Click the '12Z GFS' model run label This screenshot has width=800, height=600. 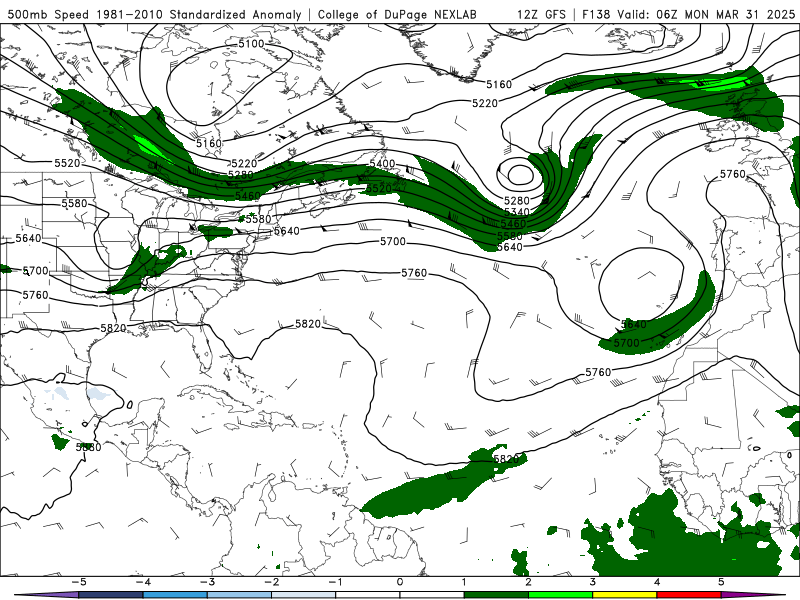pyautogui.click(x=541, y=14)
